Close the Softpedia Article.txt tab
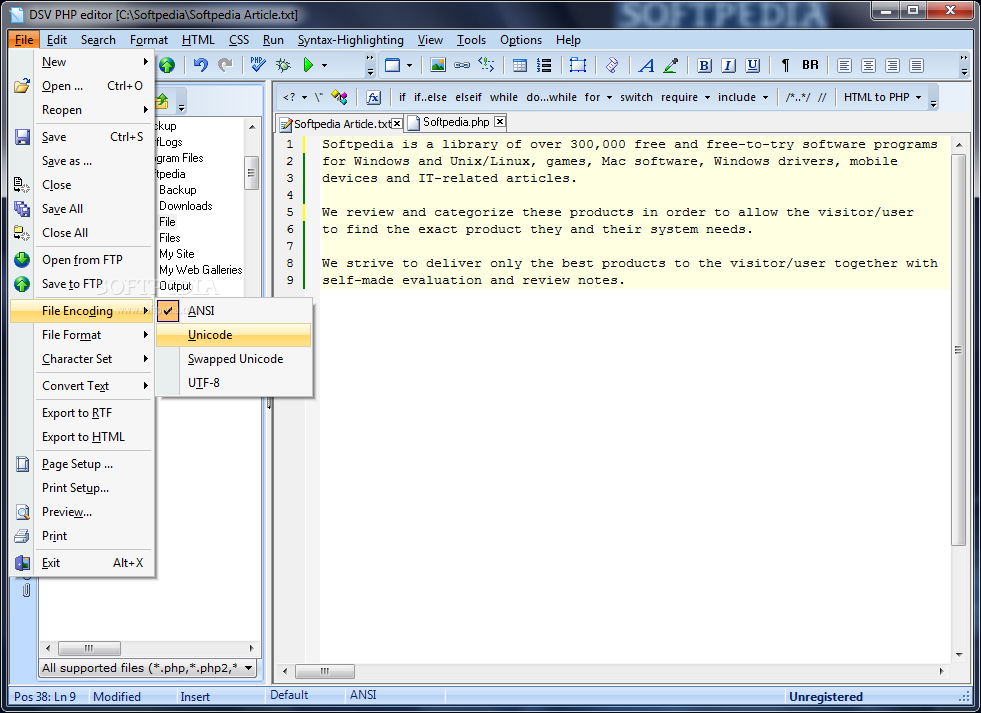This screenshot has height=713, width=981. [397, 124]
